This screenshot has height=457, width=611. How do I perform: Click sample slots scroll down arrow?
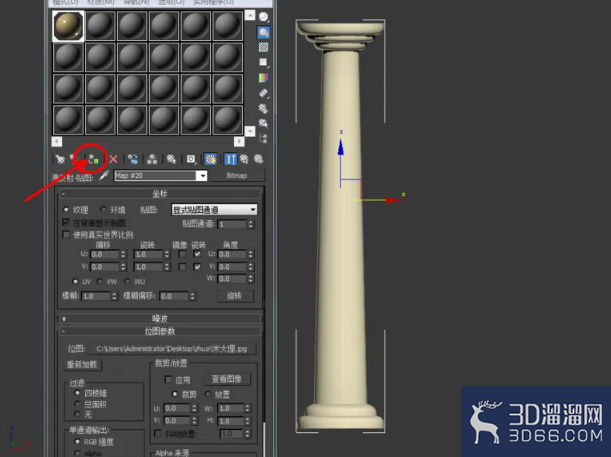pos(250,131)
